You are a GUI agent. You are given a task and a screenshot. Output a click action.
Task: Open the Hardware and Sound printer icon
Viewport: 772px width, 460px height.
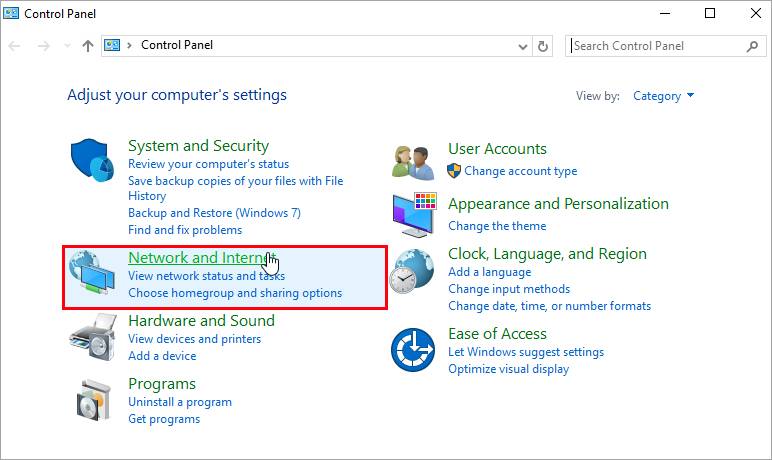point(93,337)
